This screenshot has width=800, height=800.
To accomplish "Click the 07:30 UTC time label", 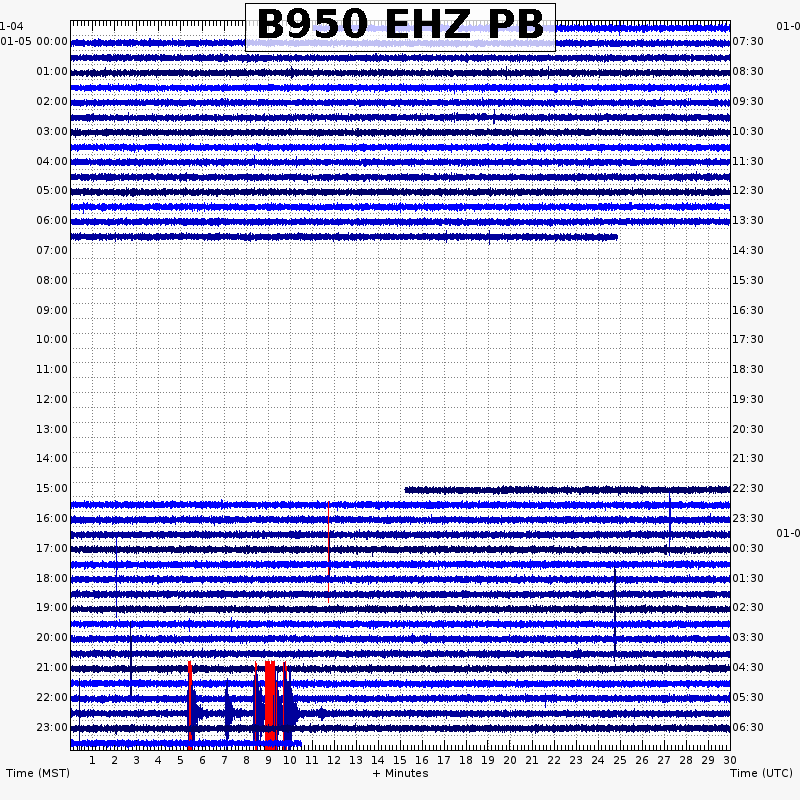I will click(x=748, y=41).
